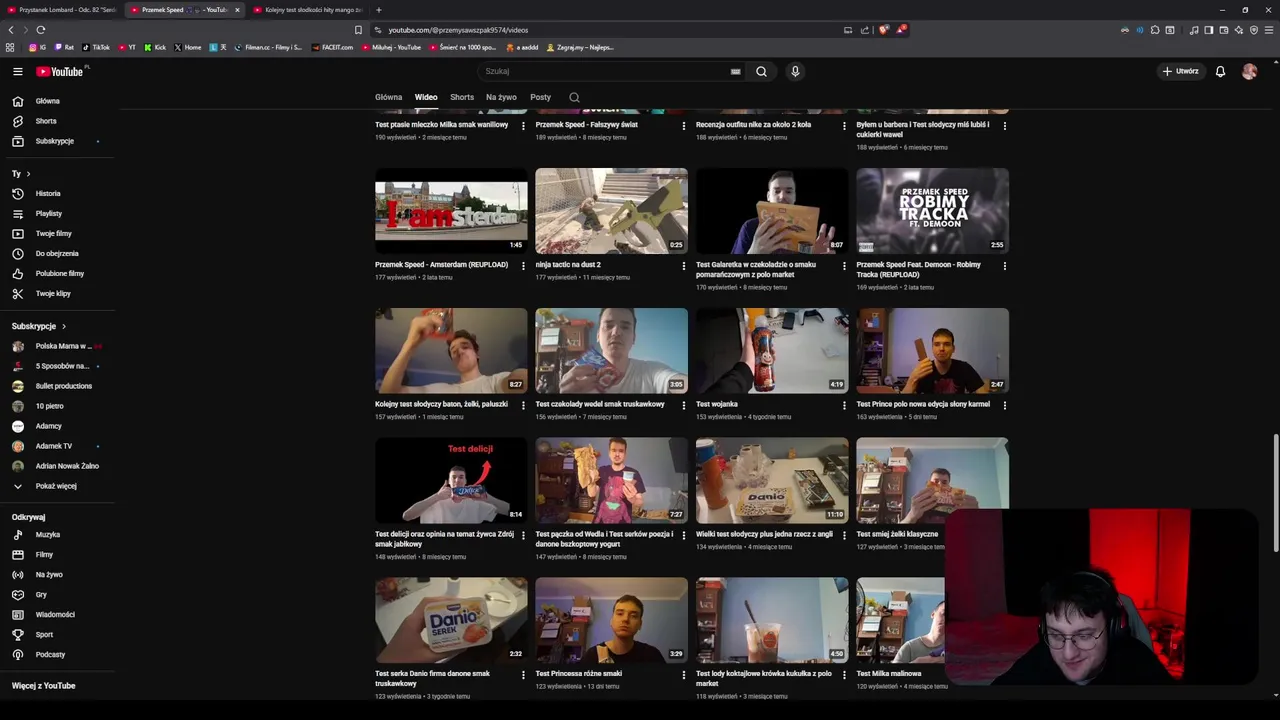Click the search magnifier button
1280x720 pixels.
coord(761,71)
